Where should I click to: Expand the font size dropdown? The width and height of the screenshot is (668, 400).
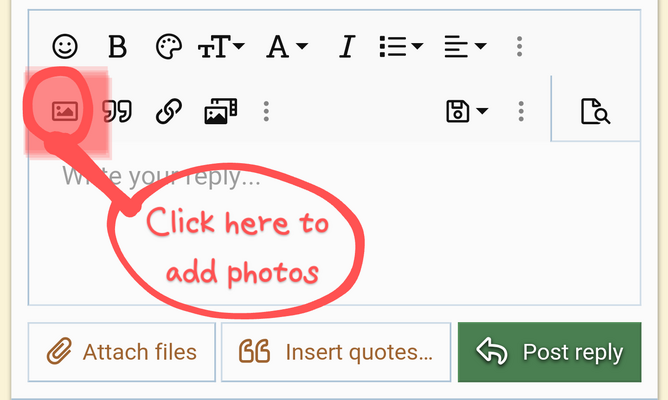click(x=222, y=46)
